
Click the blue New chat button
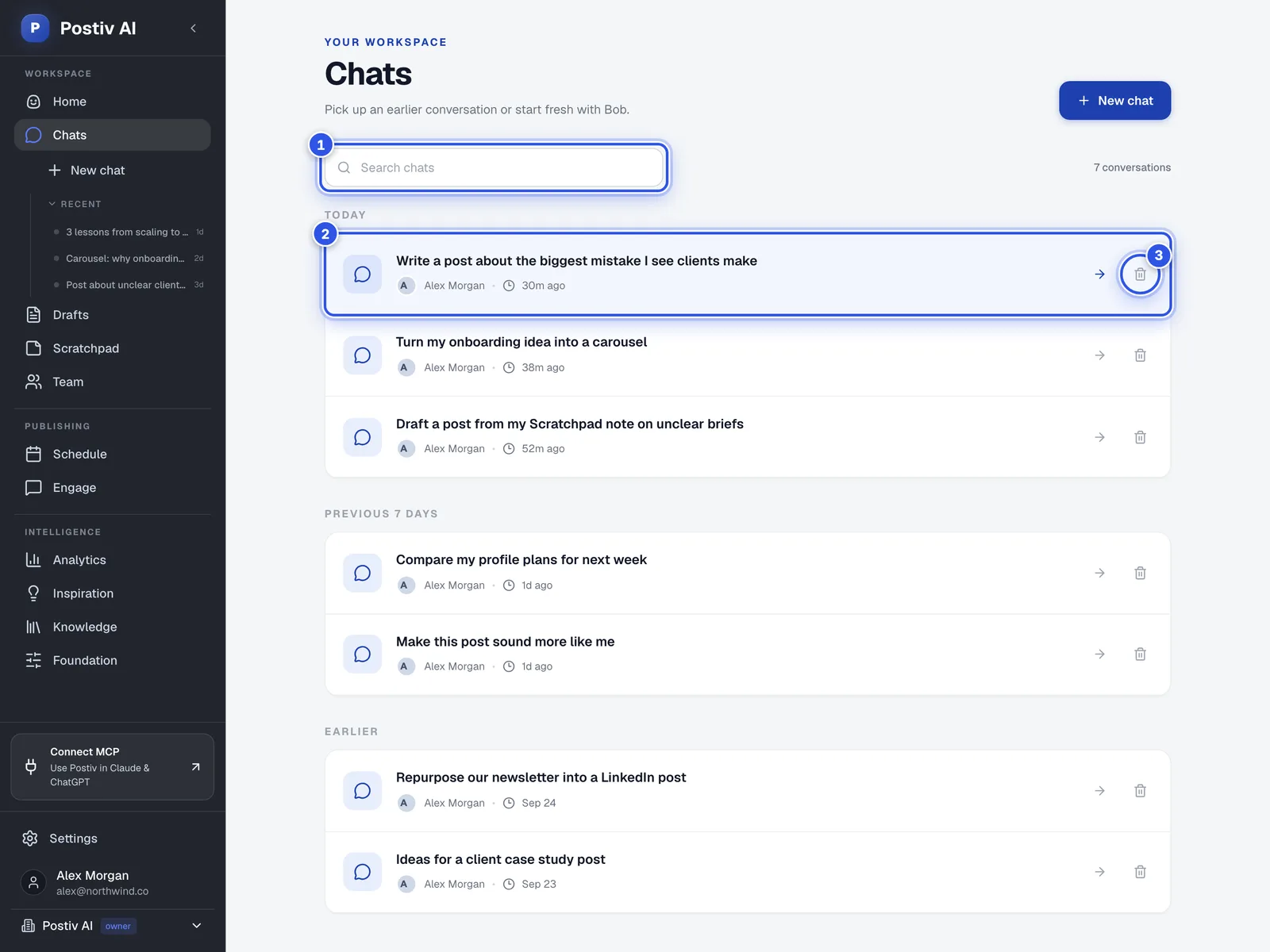(1114, 101)
